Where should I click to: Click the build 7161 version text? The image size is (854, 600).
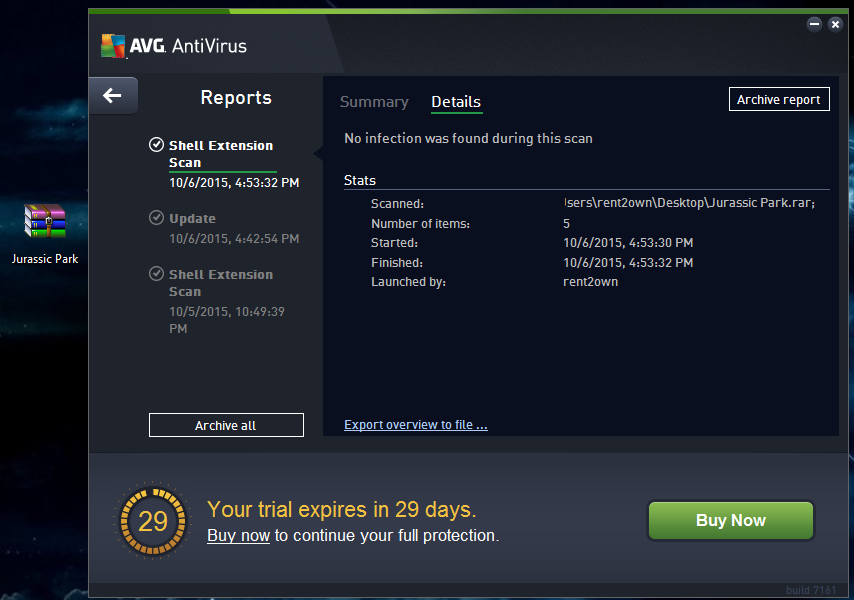click(810, 590)
